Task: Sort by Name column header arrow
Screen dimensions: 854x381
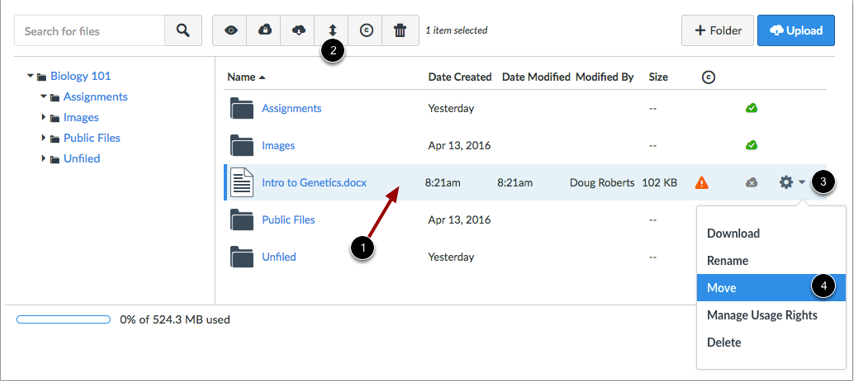Action: (x=262, y=78)
